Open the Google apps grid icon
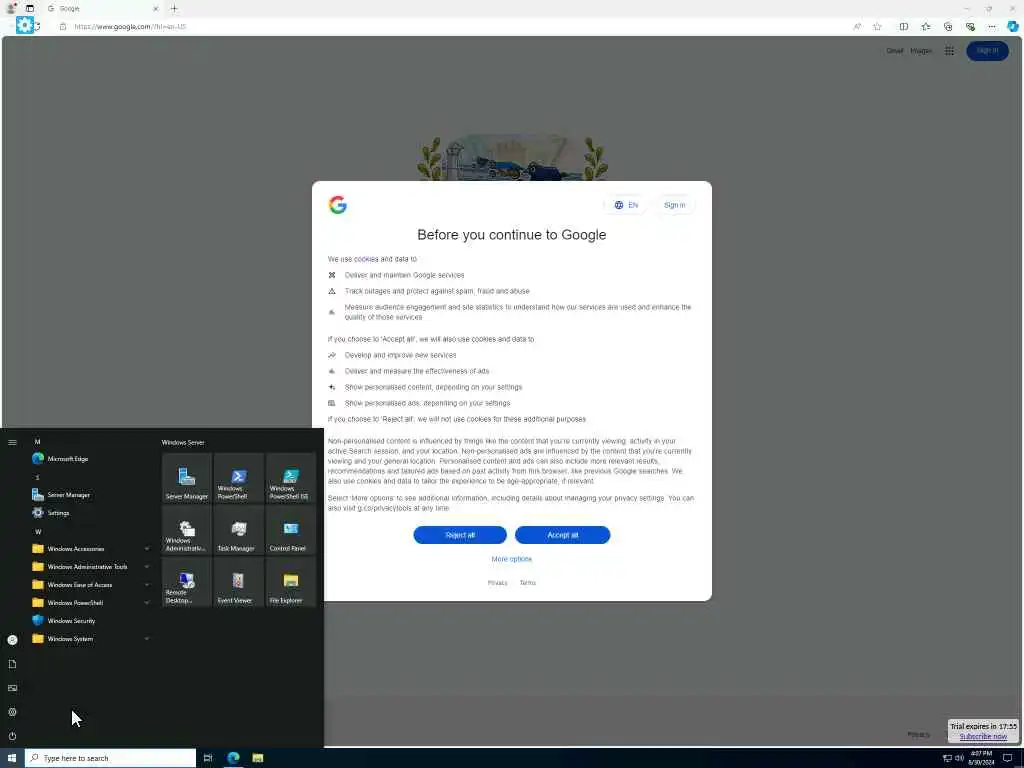Image resolution: width=1024 pixels, height=768 pixels. (x=949, y=51)
